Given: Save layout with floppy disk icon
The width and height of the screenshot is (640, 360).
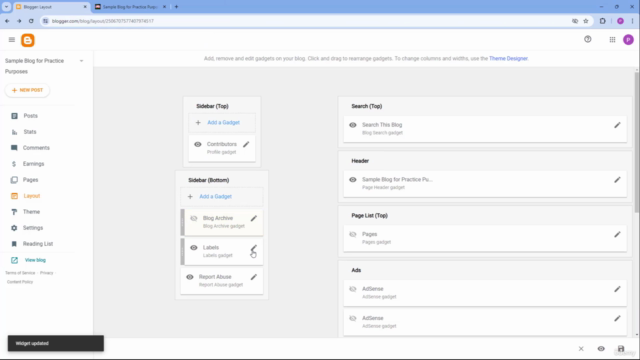Looking at the screenshot, I should (x=621, y=349).
